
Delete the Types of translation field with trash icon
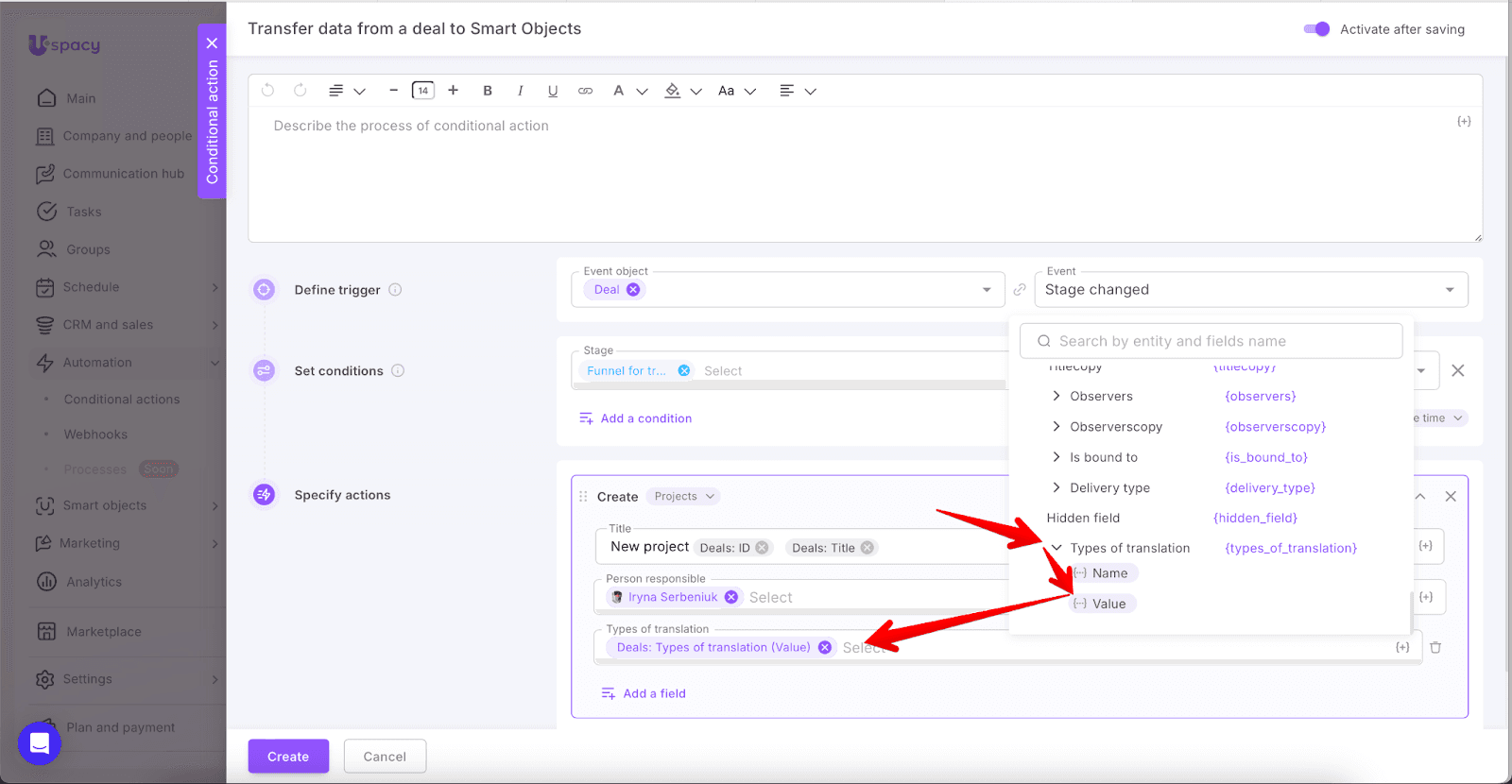point(1435,647)
